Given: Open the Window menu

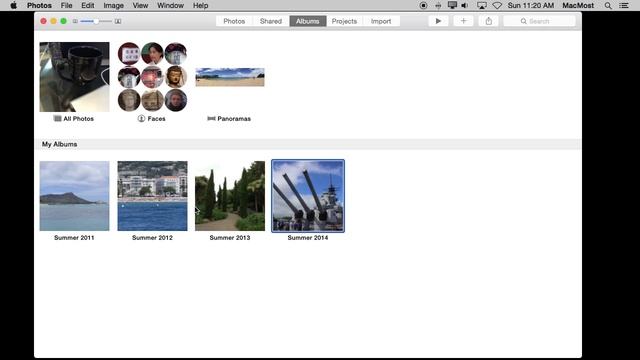Looking at the screenshot, I should [x=170, y=5].
